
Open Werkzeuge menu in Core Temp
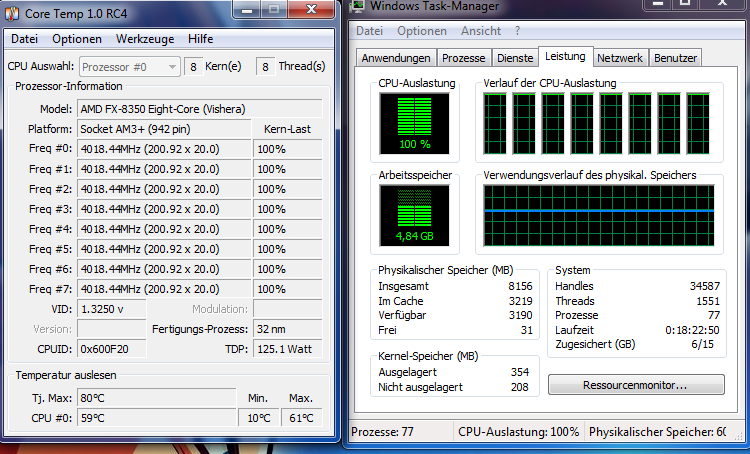pos(145,39)
